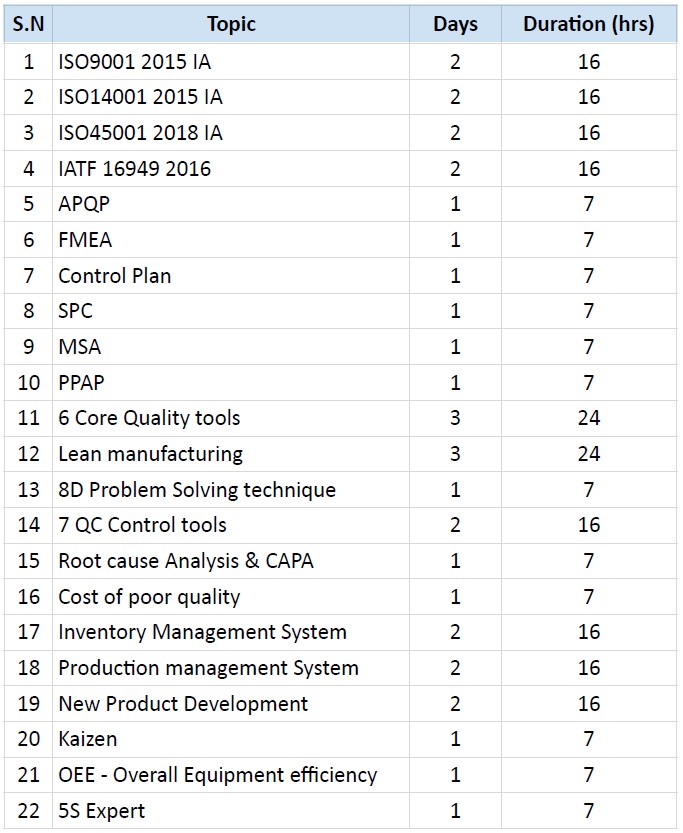This screenshot has width=683, height=833.
Task: Click Root cause Analysis & CAPA cell
Action: tap(231, 561)
